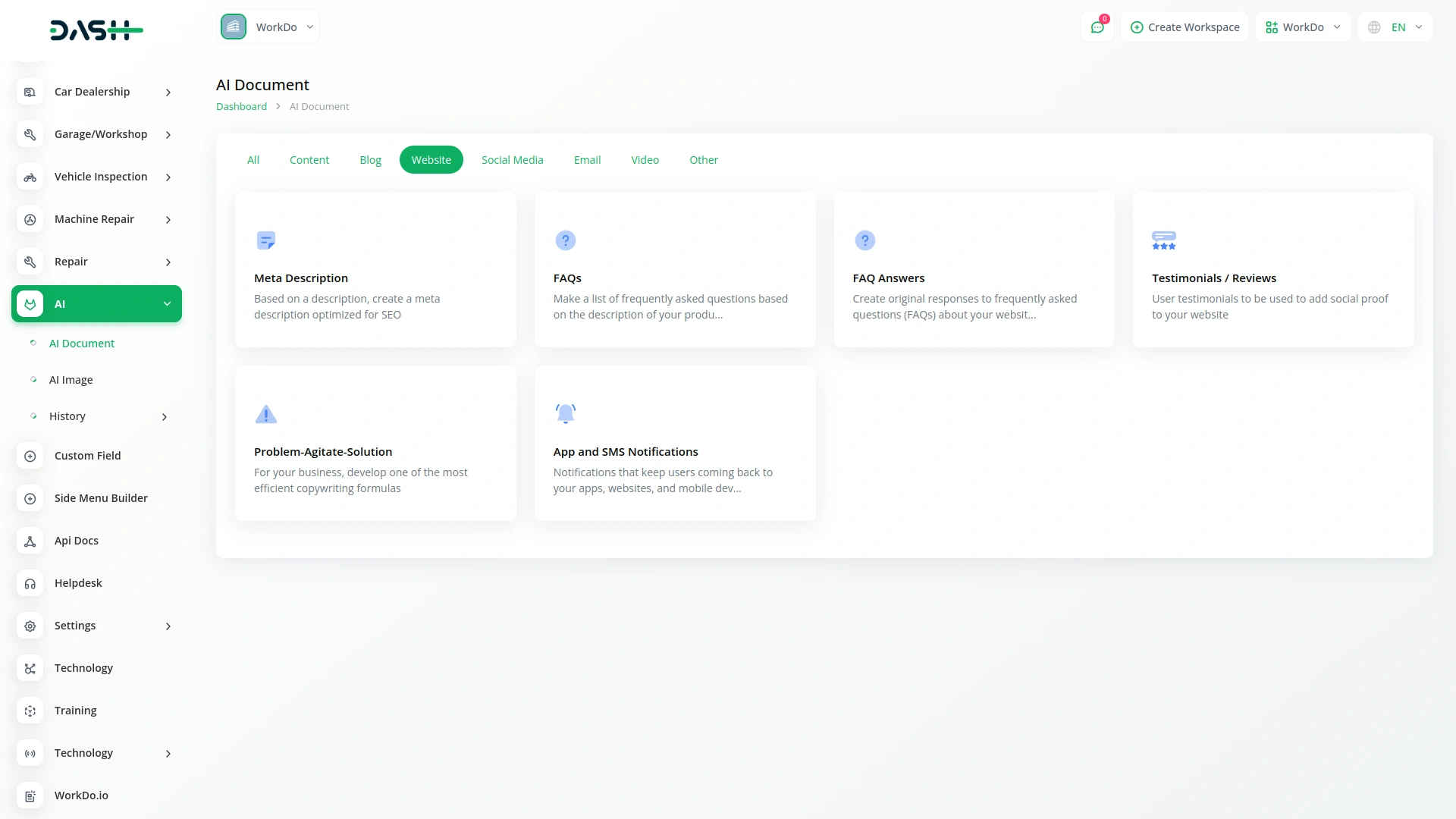Viewport: 1456px width, 819px height.
Task: Click the Helpdesk headset icon
Action: (30, 583)
